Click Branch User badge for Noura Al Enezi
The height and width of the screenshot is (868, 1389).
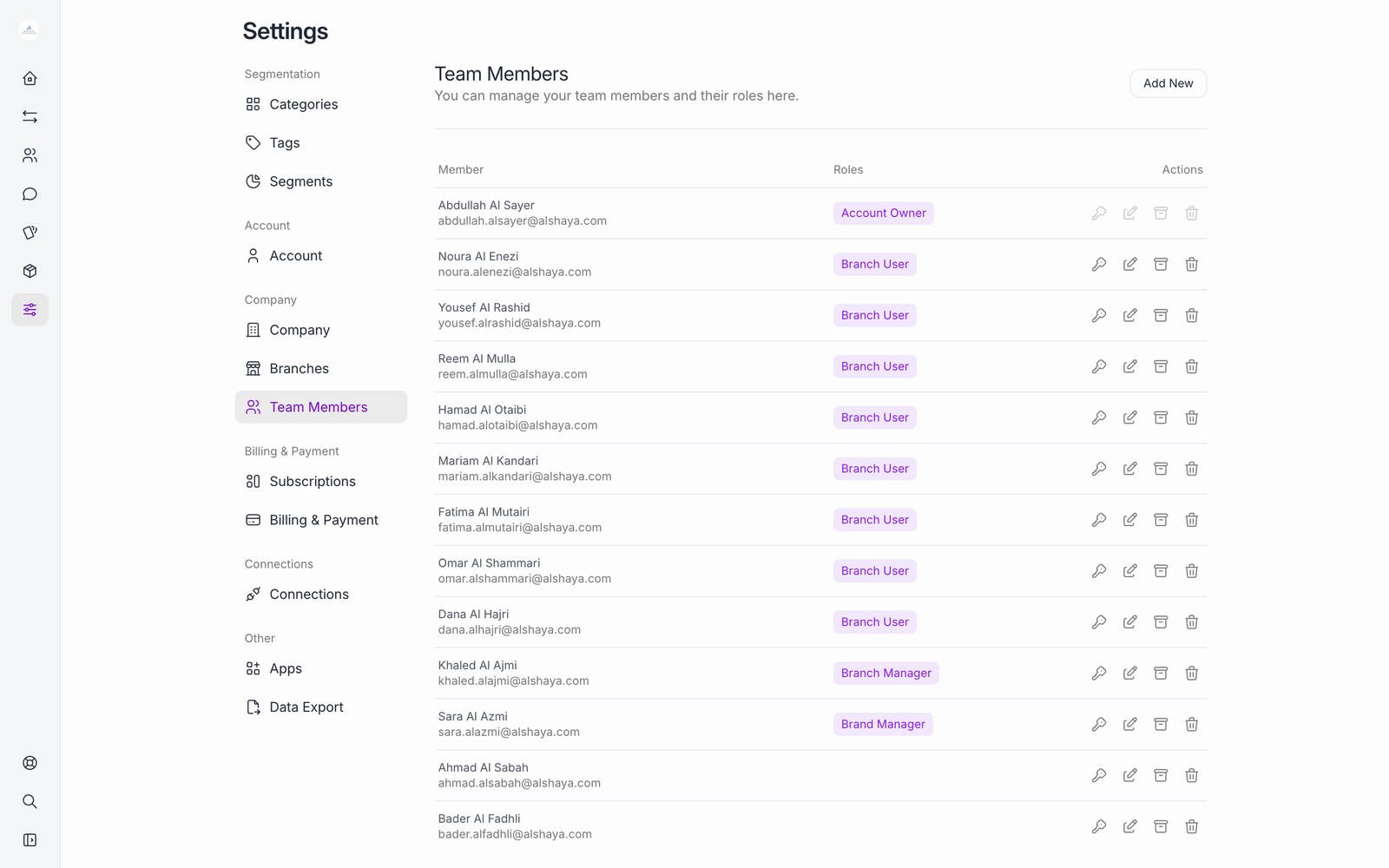tap(875, 264)
